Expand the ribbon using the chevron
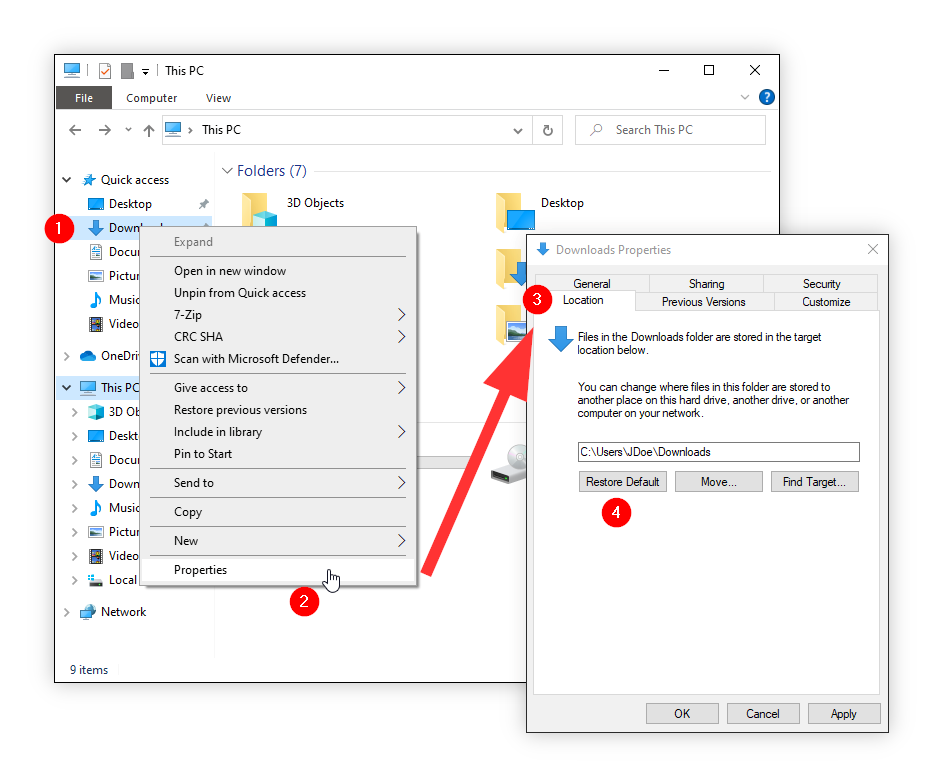The height and width of the screenshot is (784, 933). pyautogui.click(x=745, y=98)
